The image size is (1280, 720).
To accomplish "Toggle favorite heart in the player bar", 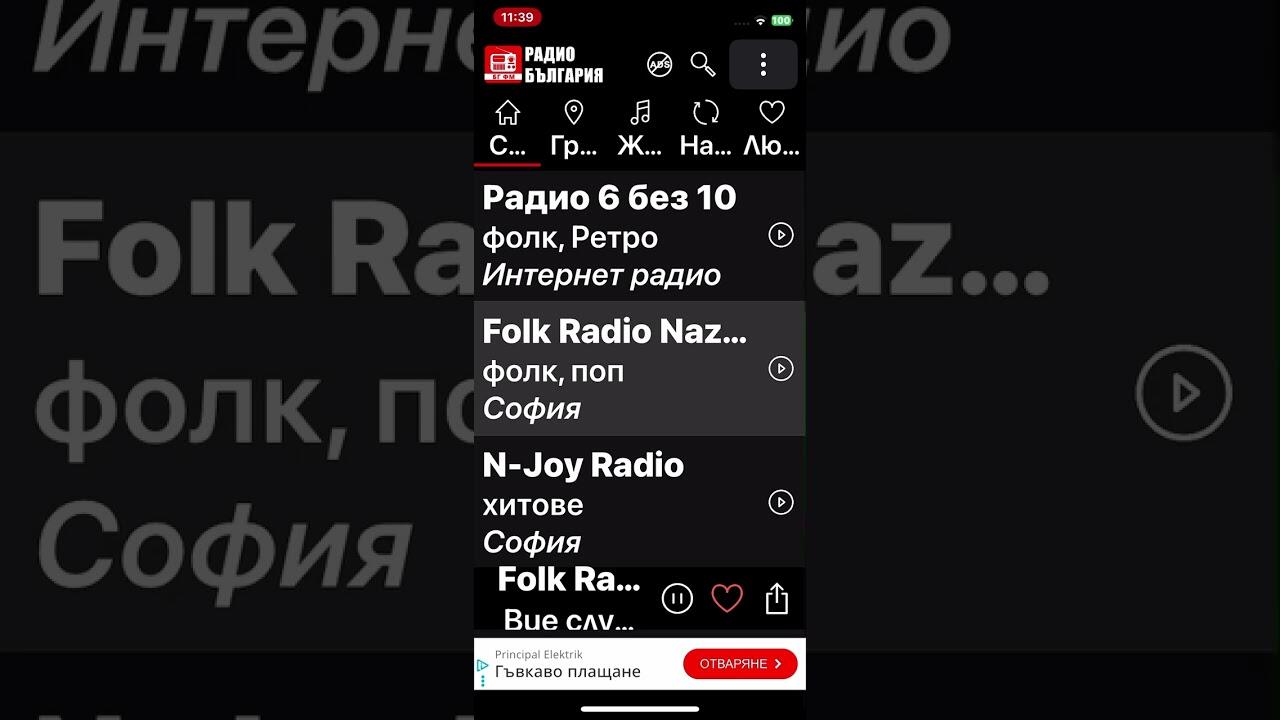I will (x=727, y=599).
